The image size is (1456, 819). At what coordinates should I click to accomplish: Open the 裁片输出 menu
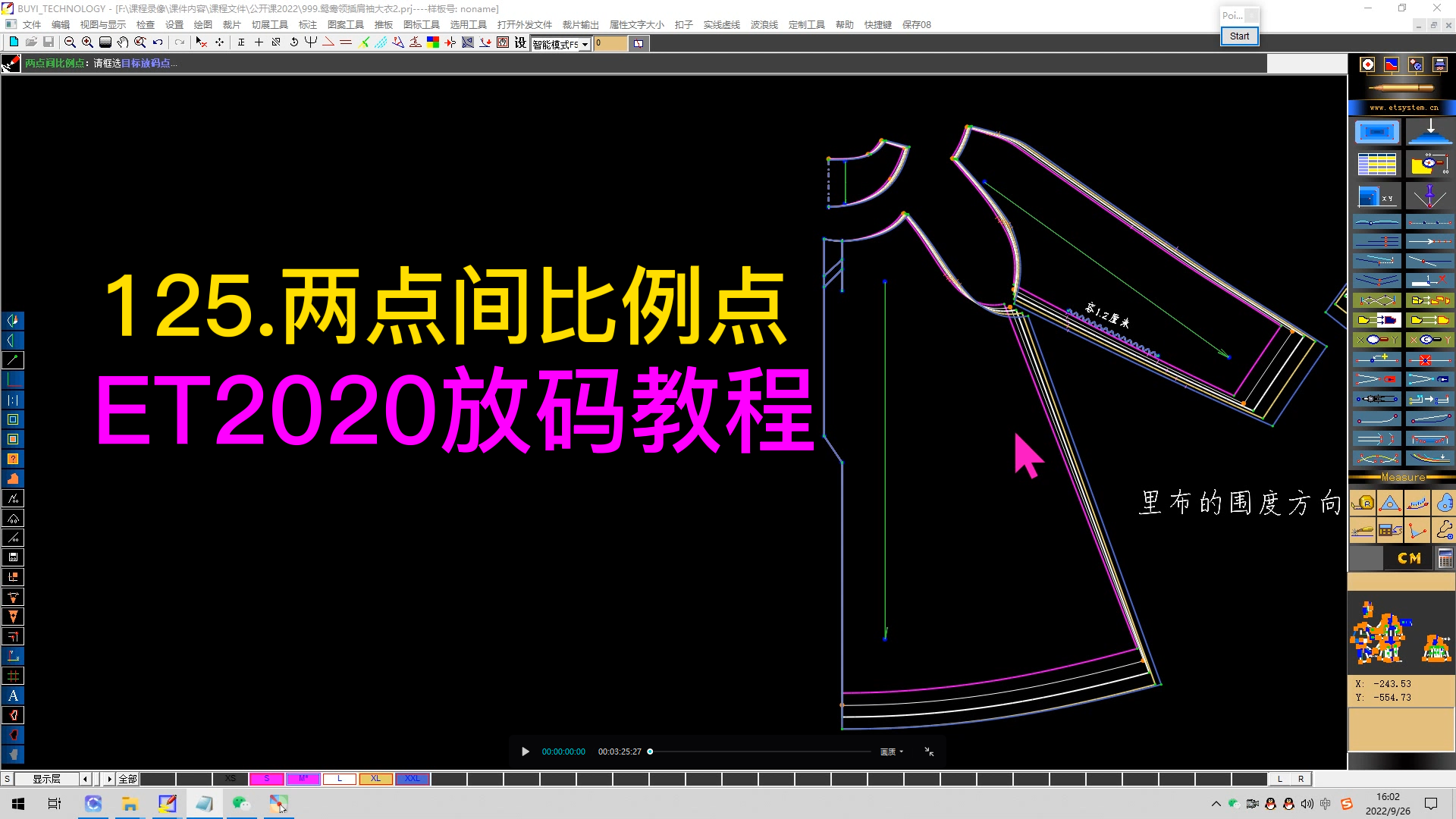point(580,24)
